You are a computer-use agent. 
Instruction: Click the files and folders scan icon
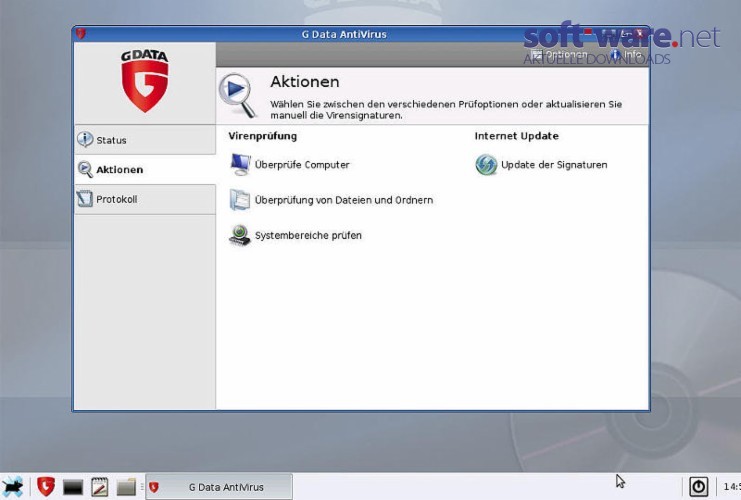pos(240,199)
